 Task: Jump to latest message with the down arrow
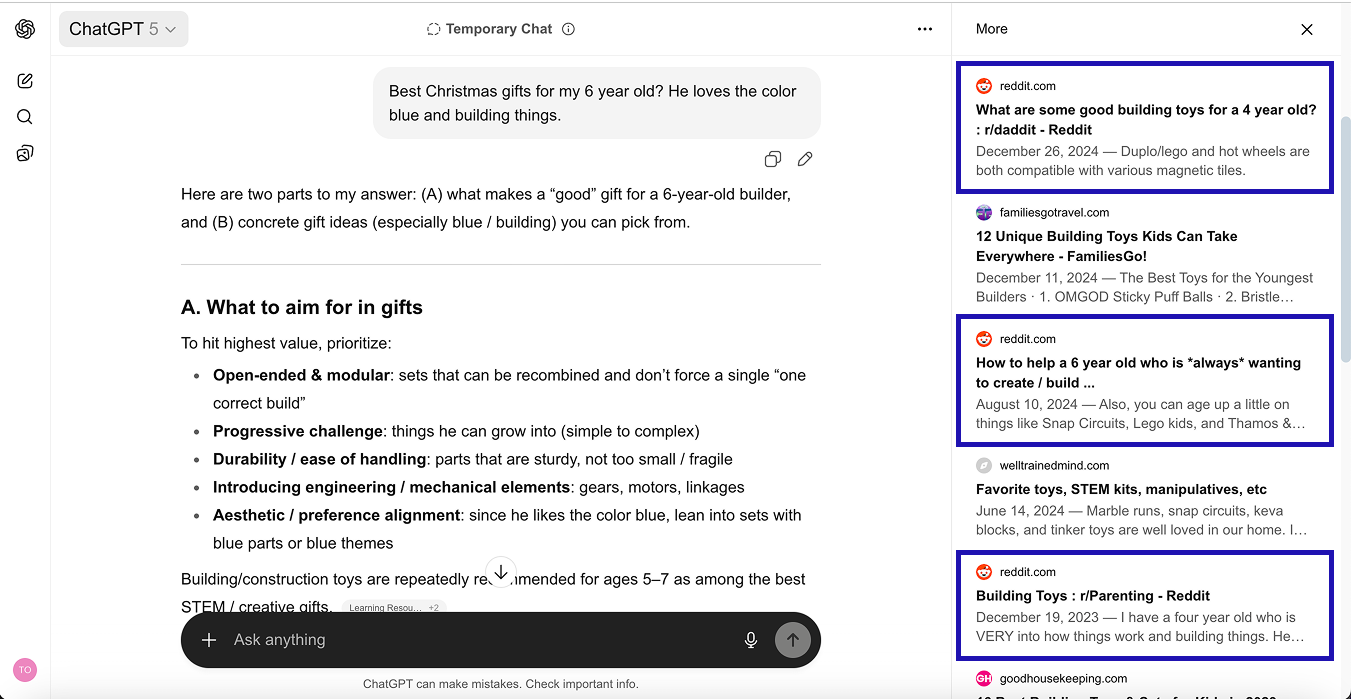(500, 571)
